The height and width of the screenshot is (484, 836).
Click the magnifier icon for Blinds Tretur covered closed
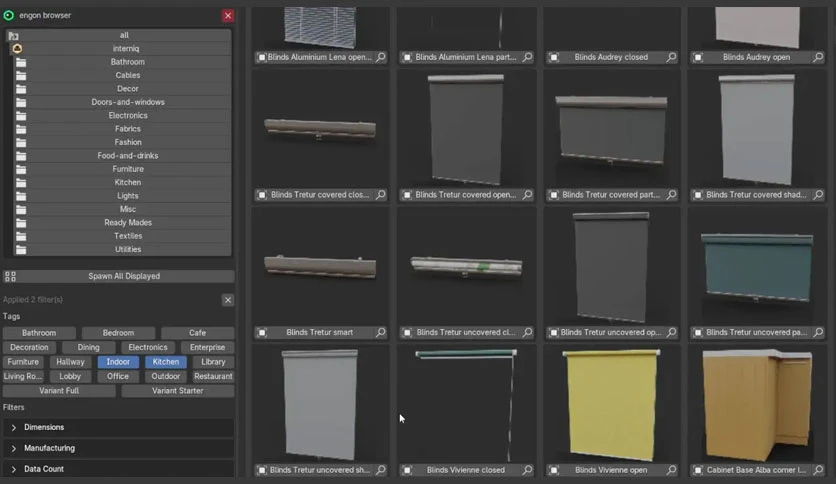point(381,195)
